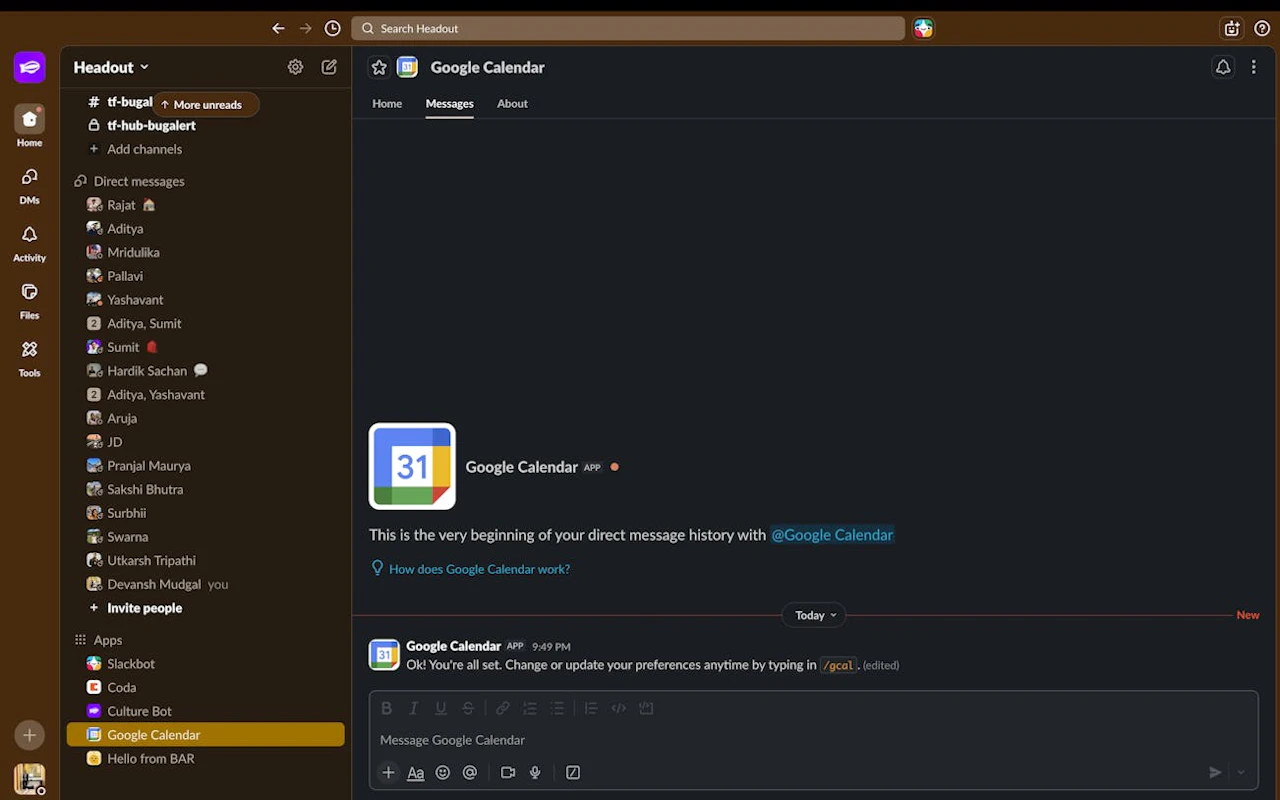Mention someone with the @ icon
The image size is (1280, 800).
pyautogui.click(x=470, y=772)
